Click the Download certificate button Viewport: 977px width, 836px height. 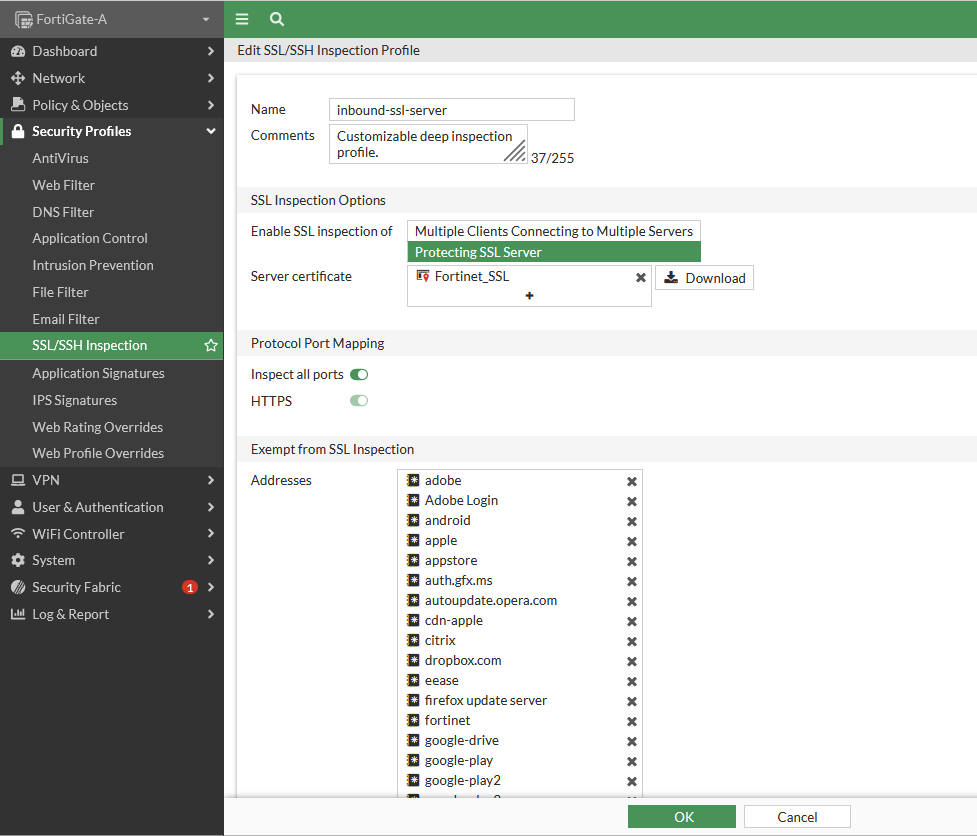tap(704, 278)
